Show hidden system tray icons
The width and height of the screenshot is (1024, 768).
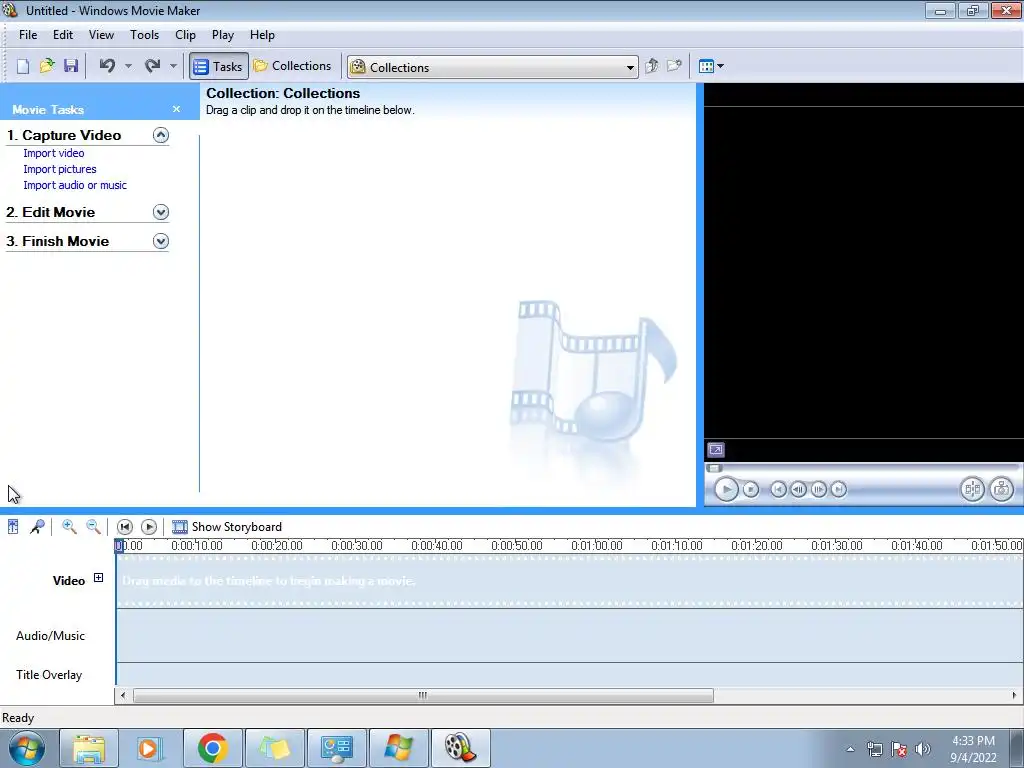click(850, 749)
